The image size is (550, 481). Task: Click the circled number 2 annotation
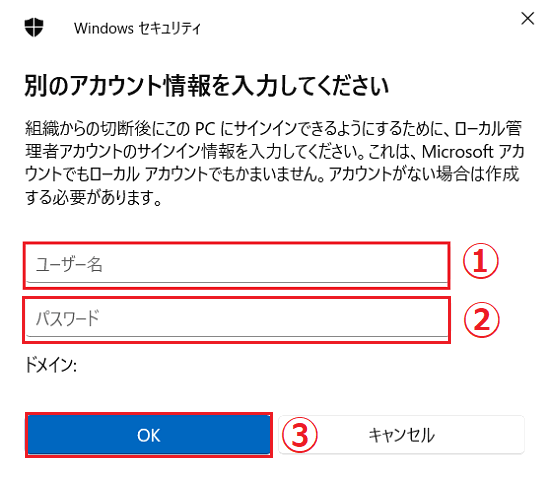pyautogui.click(x=482, y=320)
